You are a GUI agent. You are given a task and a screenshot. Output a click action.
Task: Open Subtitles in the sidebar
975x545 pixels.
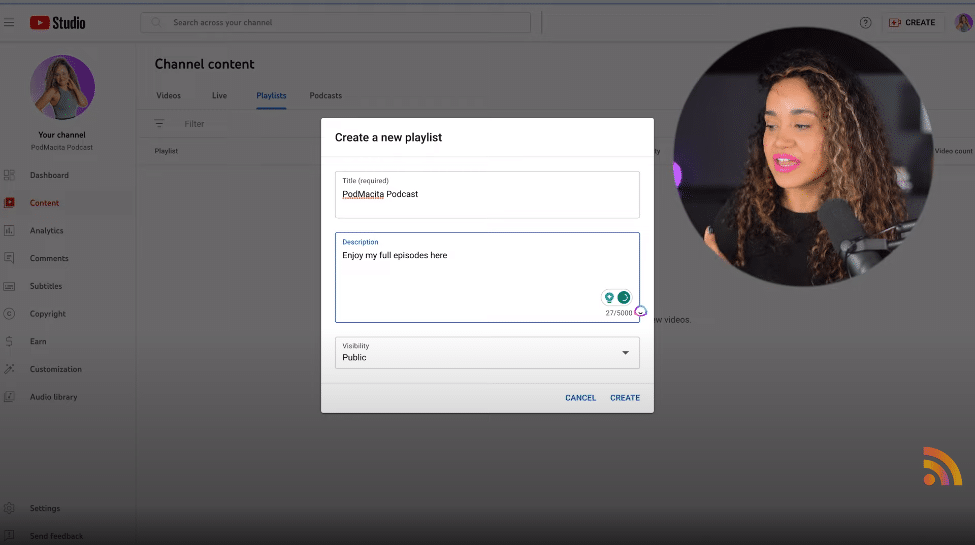click(x=46, y=286)
